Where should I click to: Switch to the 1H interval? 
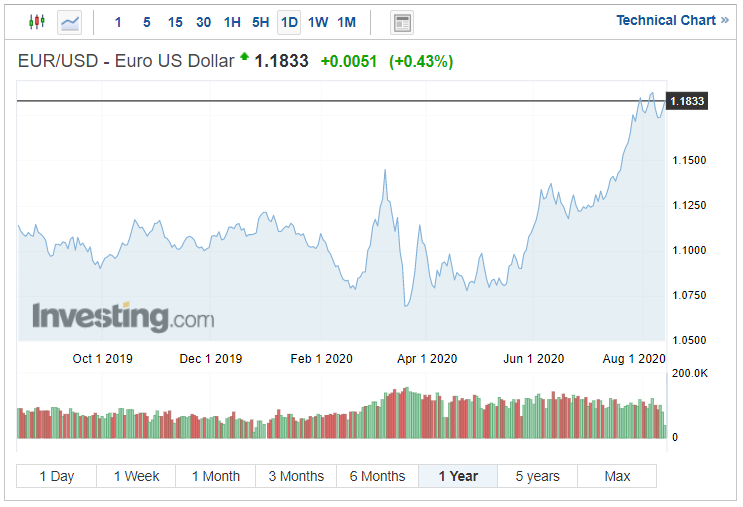coord(232,22)
